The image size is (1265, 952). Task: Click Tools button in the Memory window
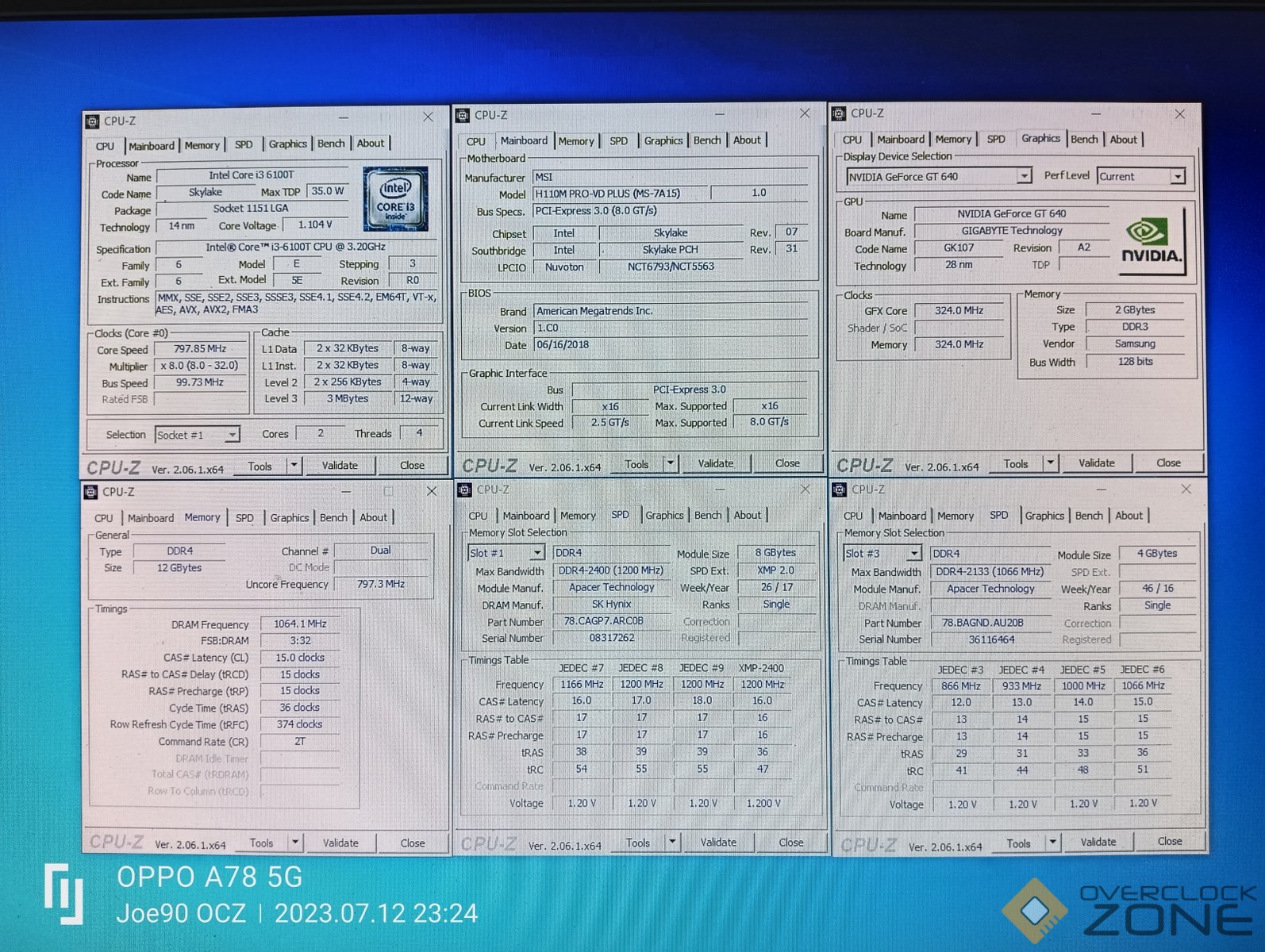(261, 843)
